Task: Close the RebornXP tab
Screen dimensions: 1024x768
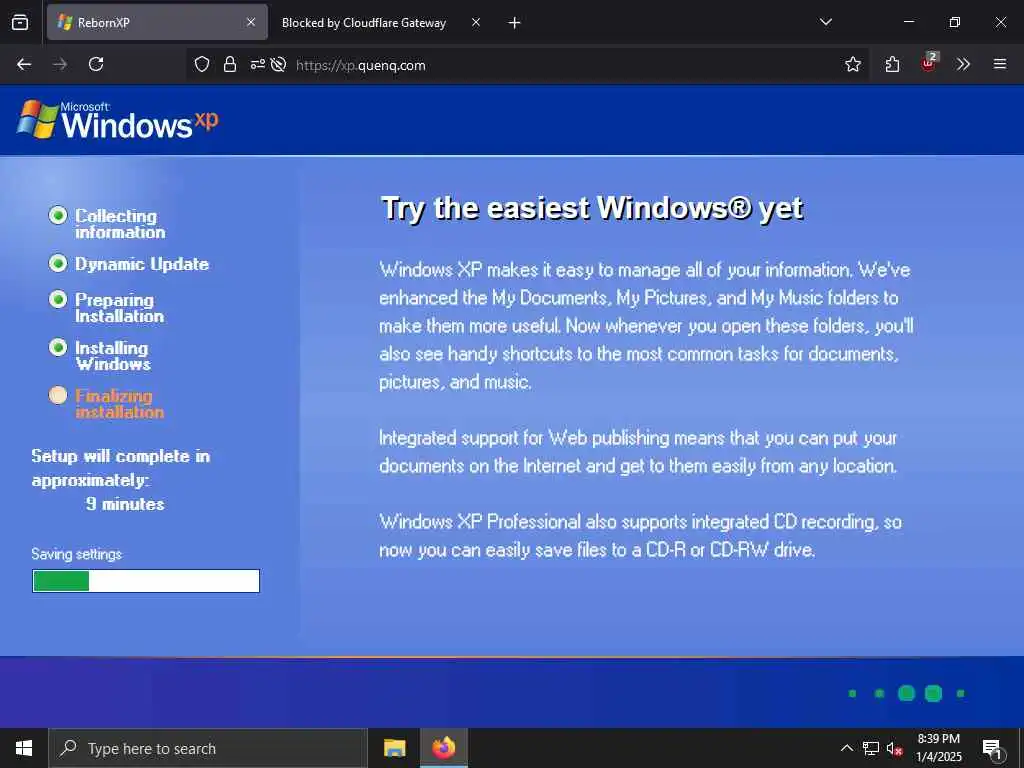Action: pos(251,22)
